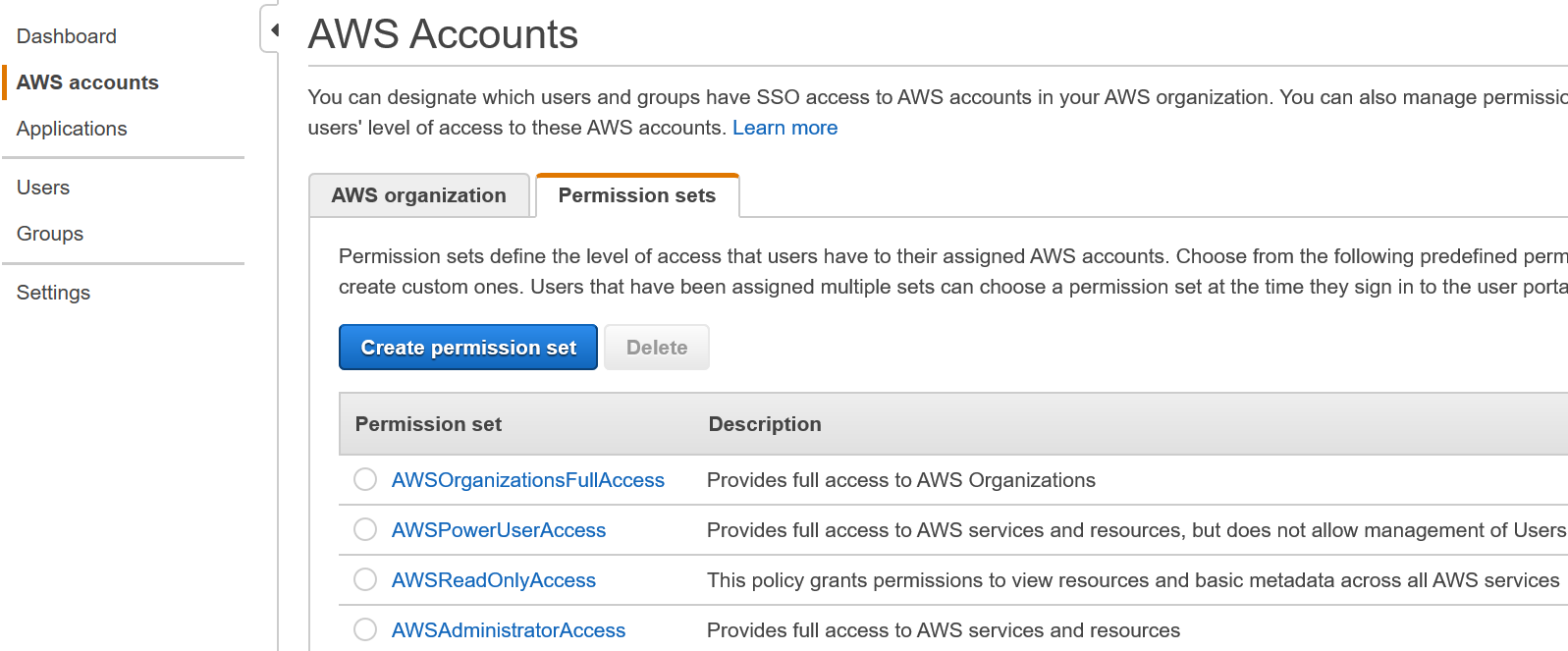Click the disabled Delete button
The height and width of the screenshot is (651, 1568).
coord(657,348)
